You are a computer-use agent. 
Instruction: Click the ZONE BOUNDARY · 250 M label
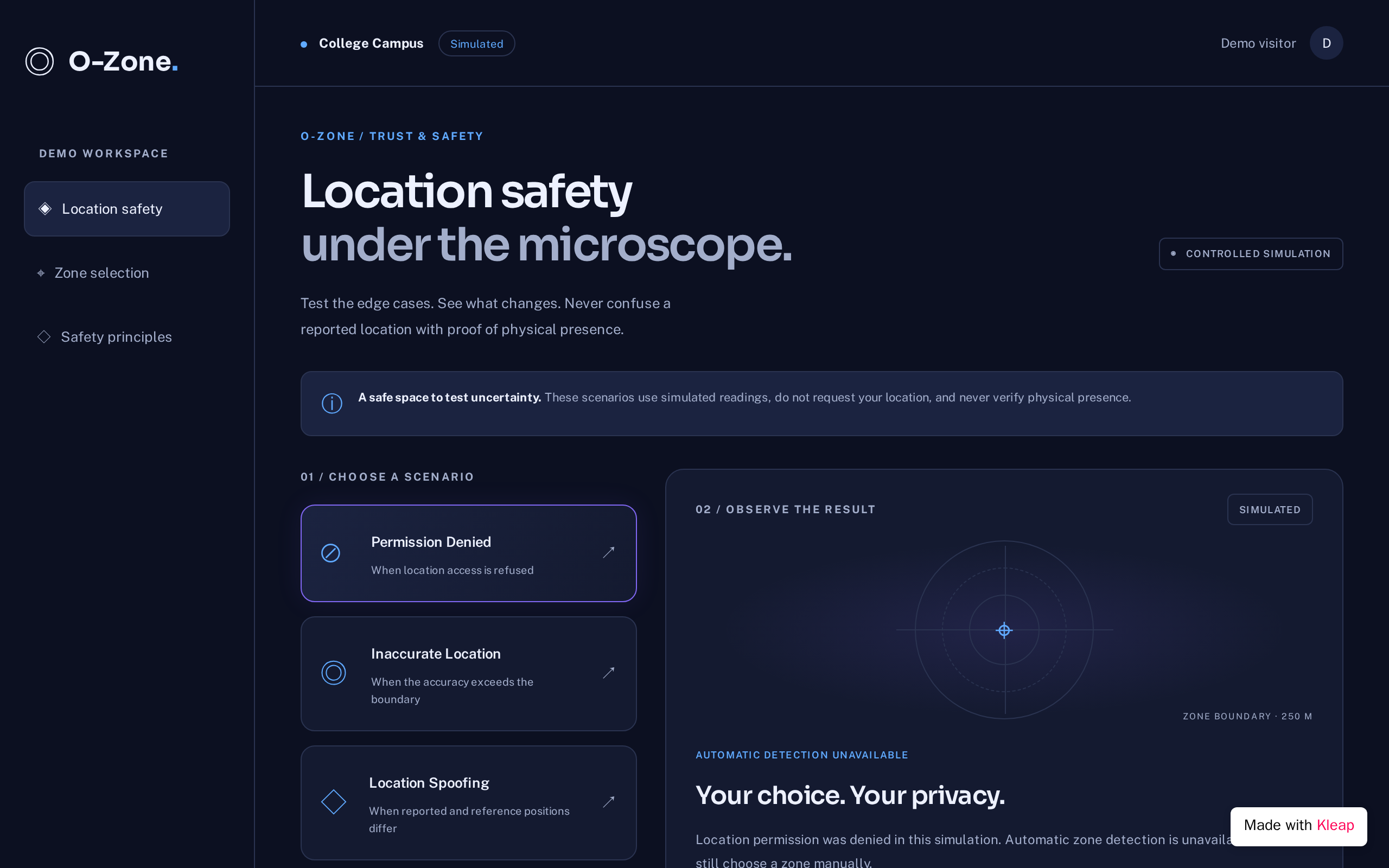pyautogui.click(x=1247, y=717)
